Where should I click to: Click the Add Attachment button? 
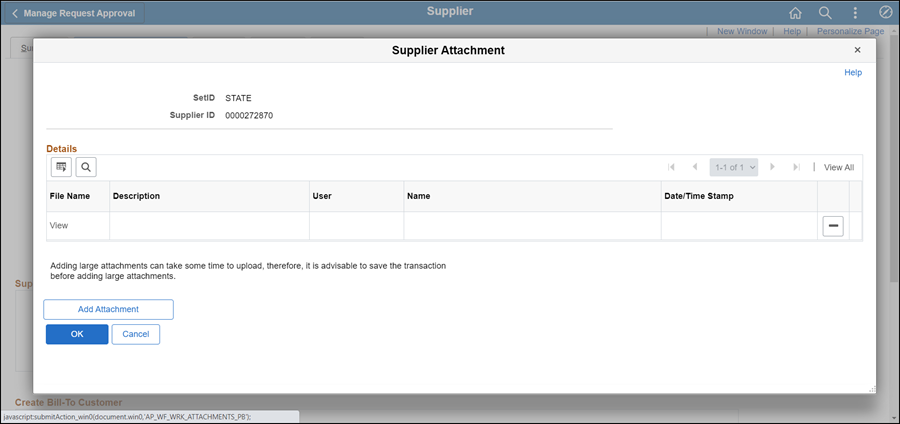point(108,309)
